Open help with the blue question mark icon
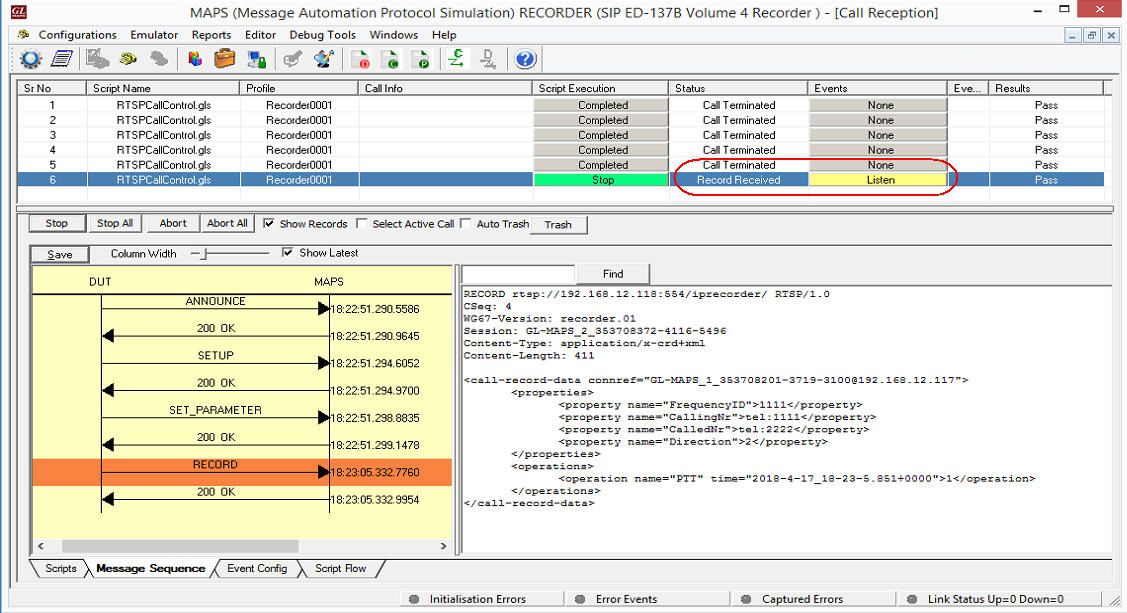The height and width of the screenshot is (613, 1127). (525, 59)
